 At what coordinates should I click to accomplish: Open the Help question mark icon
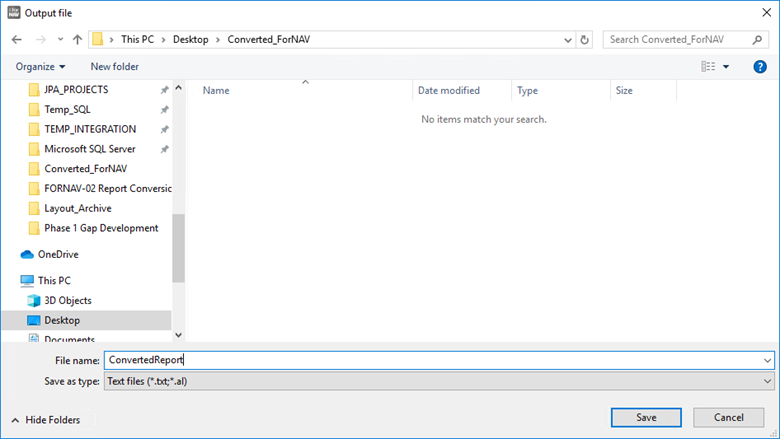coord(760,66)
